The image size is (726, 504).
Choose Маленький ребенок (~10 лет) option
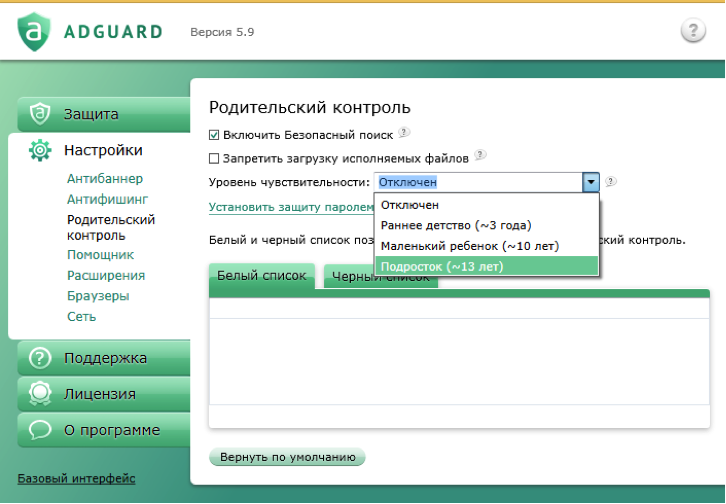point(468,246)
